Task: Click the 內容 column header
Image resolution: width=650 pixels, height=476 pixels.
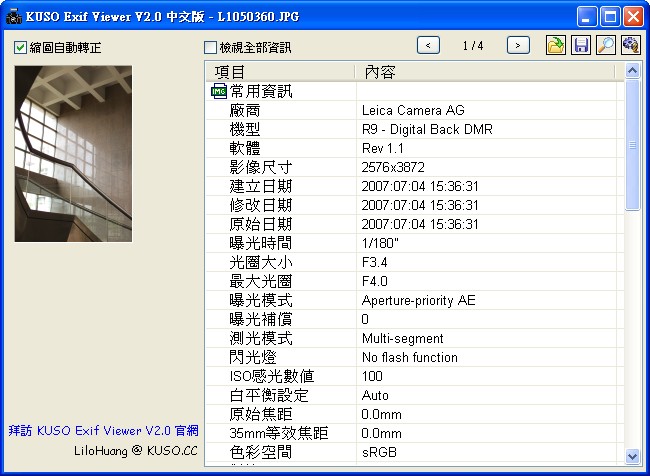Action: (x=485, y=72)
